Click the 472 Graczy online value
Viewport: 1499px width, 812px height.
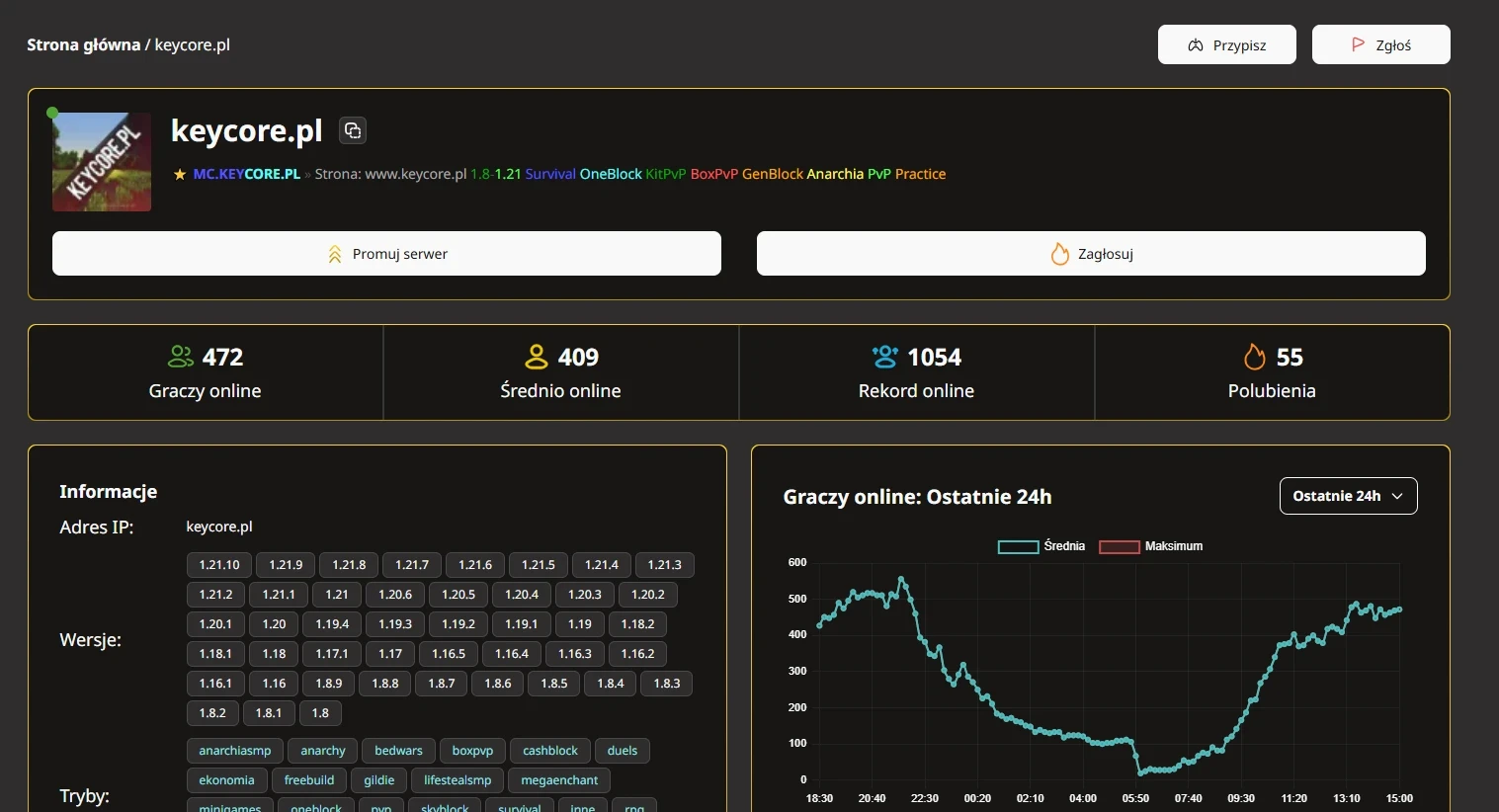click(x=223, y=357)
